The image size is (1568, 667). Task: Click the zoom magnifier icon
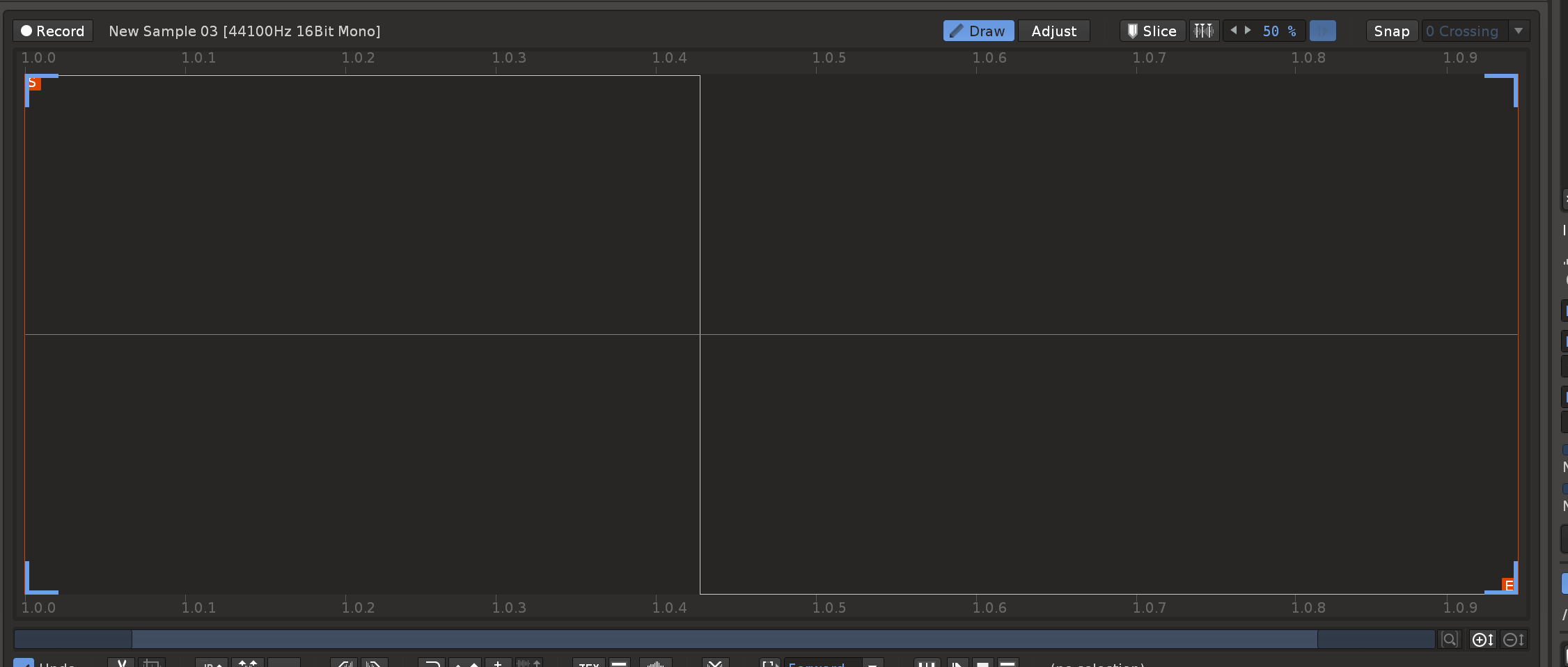(1450, 639)
